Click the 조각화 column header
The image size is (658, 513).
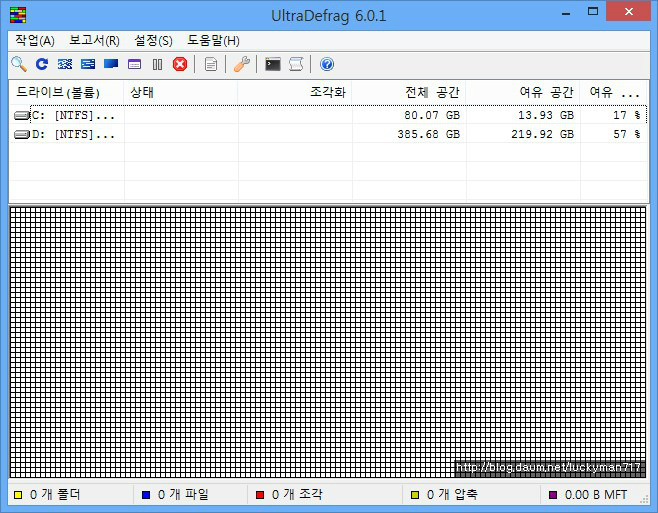coord(295,92)
